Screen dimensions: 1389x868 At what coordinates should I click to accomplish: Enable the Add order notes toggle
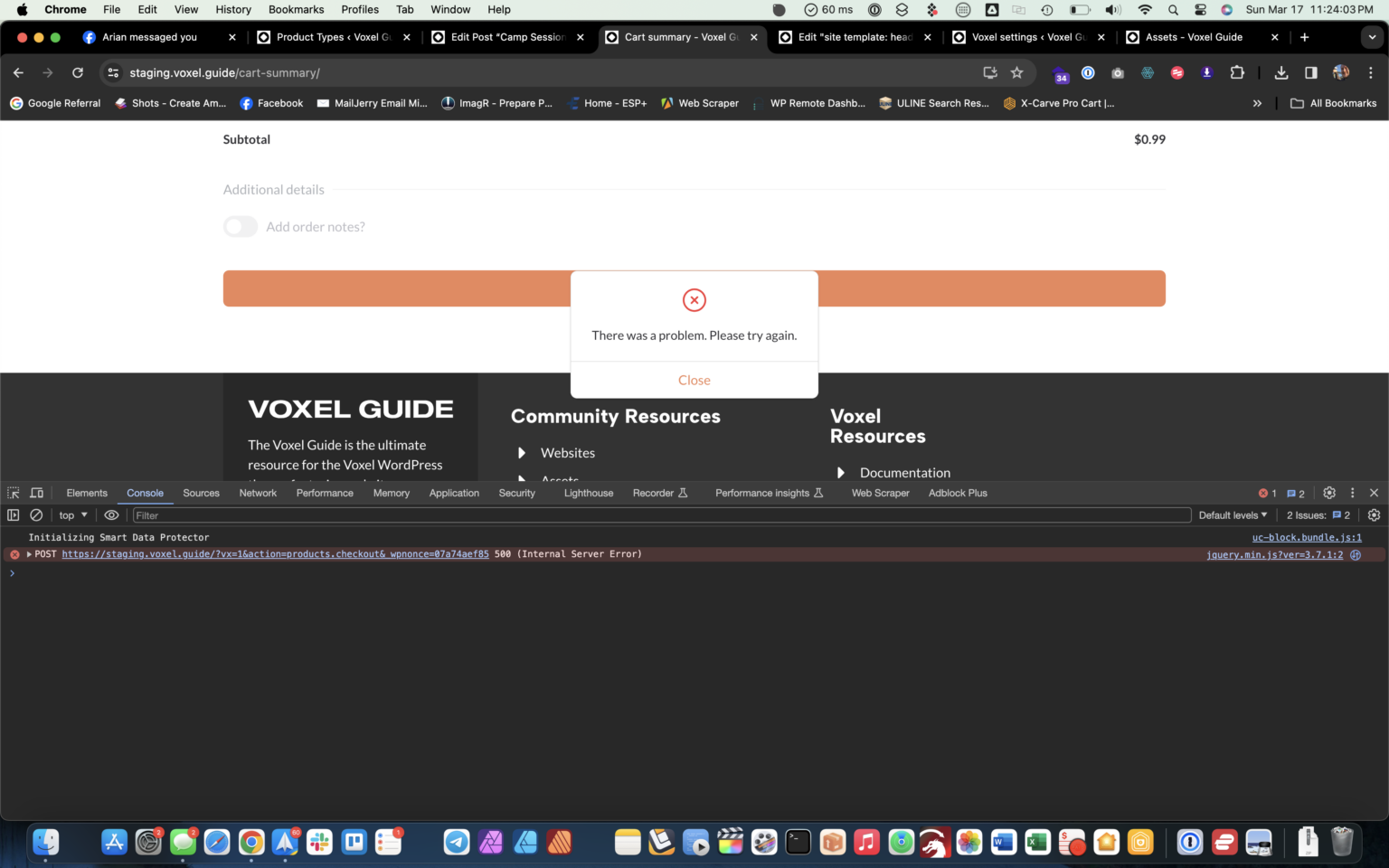click(x=240, y=226)
